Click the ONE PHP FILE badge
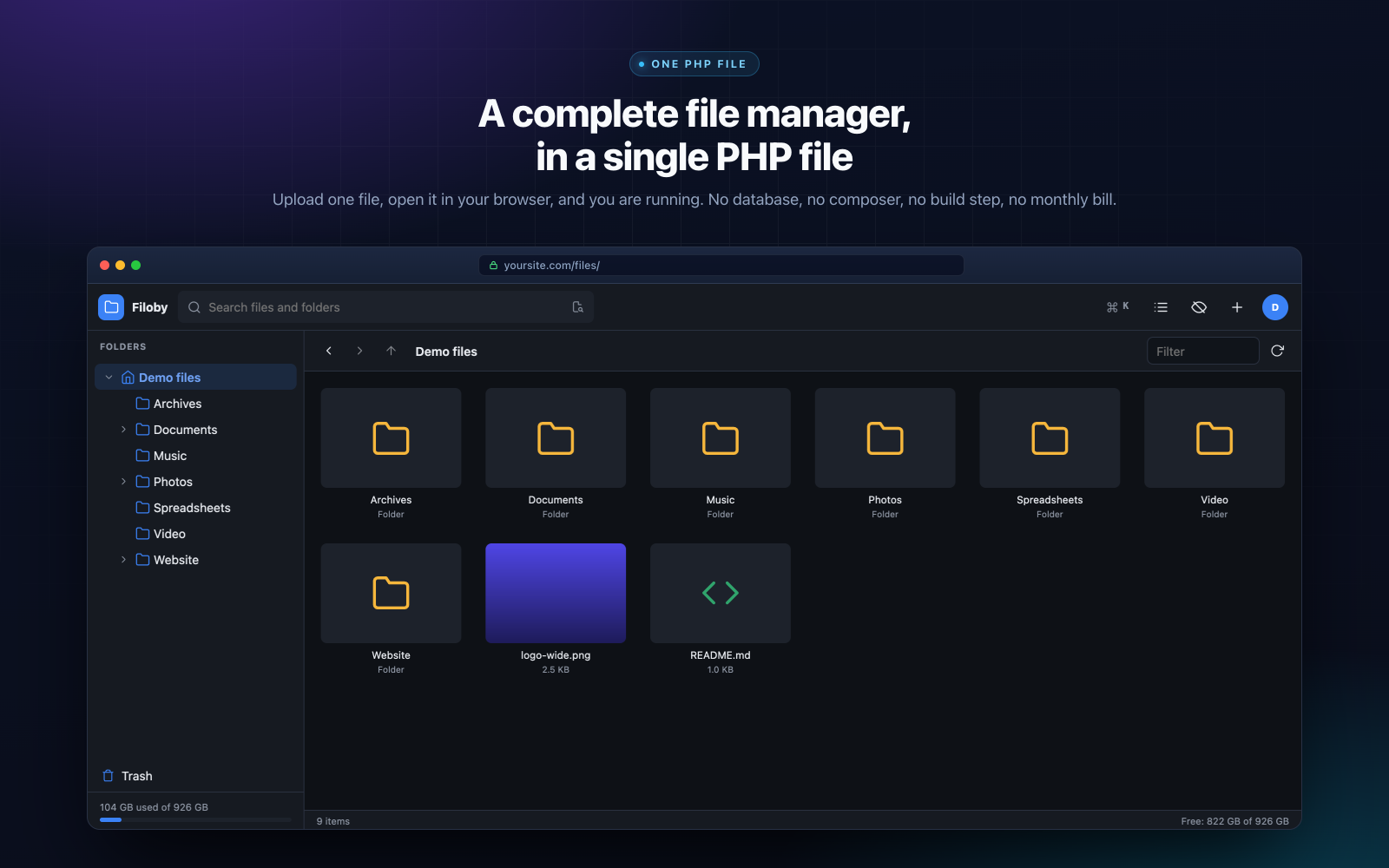The width and height of the screenshot is (1389, 868). pos(694,64)
